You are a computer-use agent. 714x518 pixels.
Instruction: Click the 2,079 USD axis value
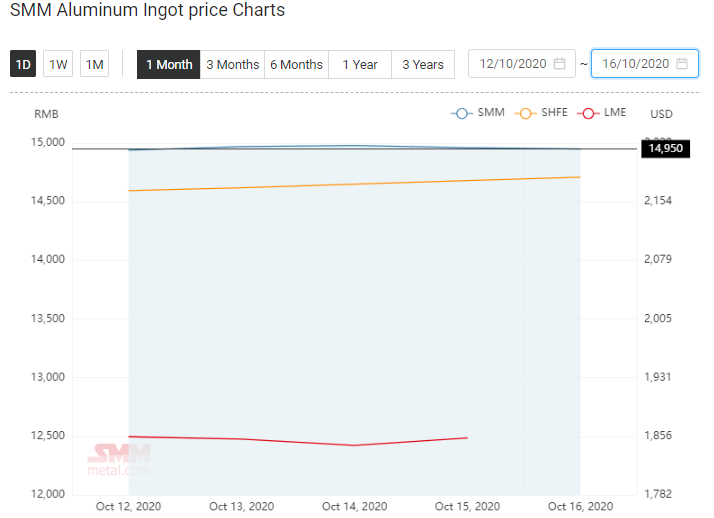point(658,259)
